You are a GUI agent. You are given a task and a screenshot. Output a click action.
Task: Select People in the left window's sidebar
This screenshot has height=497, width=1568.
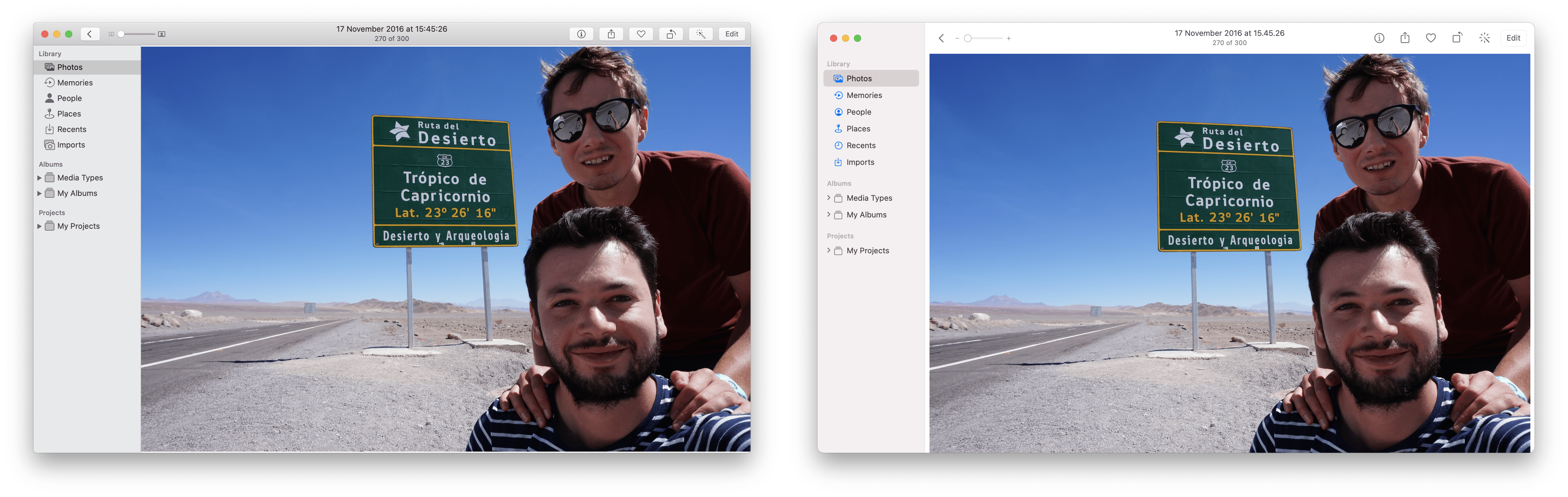click(x=87, y=99)
